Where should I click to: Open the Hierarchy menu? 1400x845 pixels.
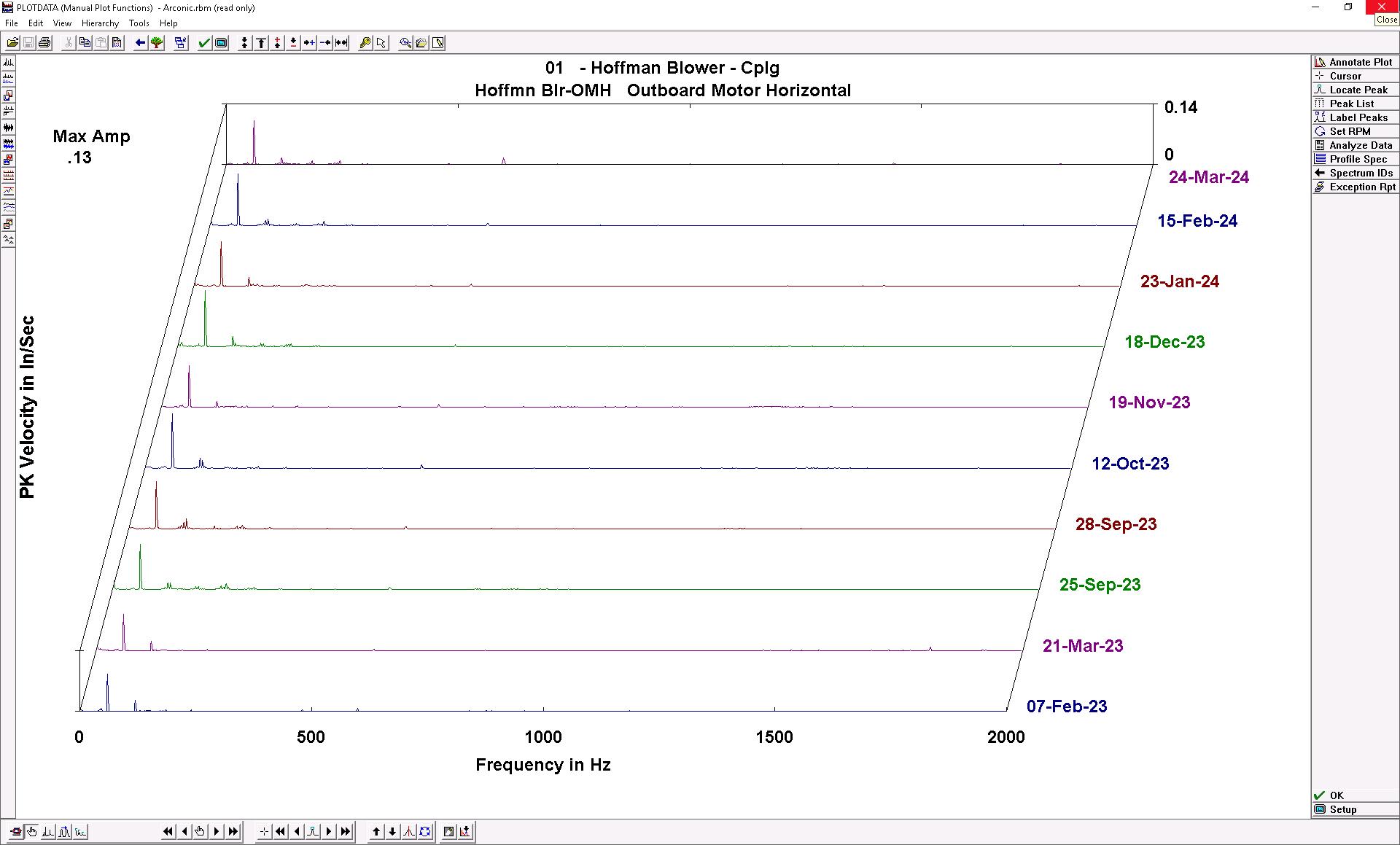pos(100,23)
